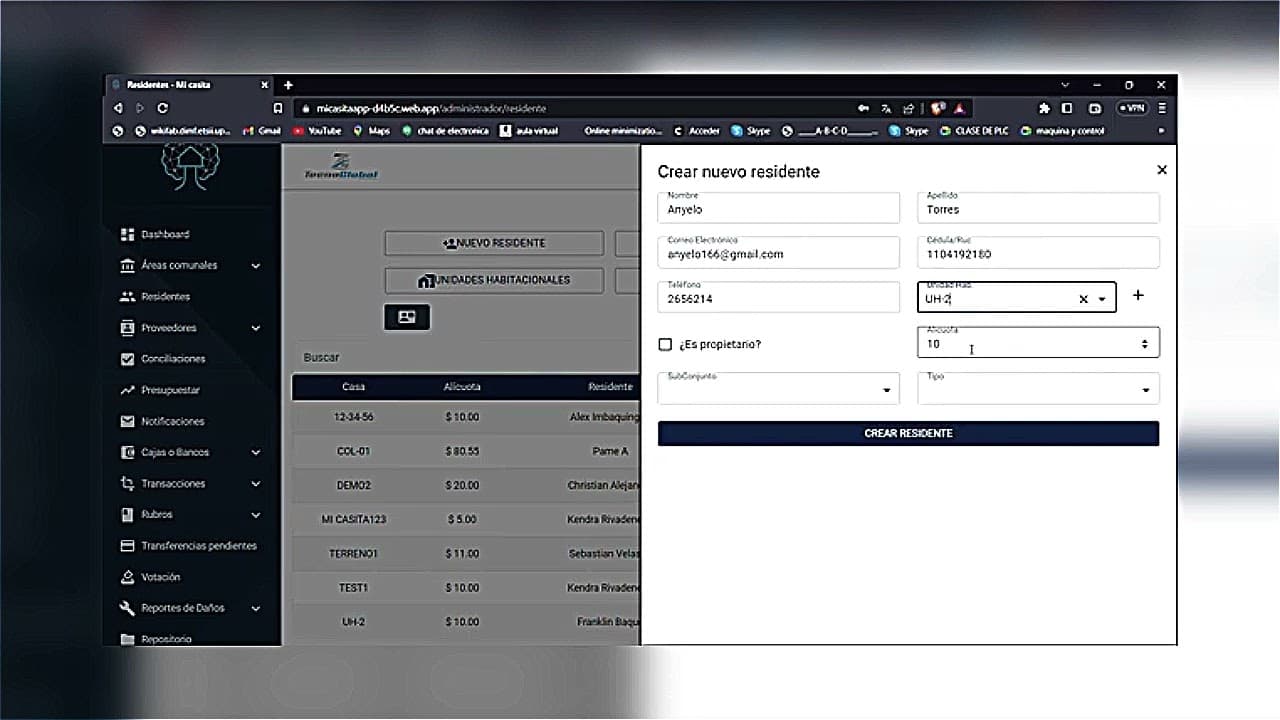Click the NUEVO RESIDENTE button
The image size is (1280, 720).
(494, 243)
